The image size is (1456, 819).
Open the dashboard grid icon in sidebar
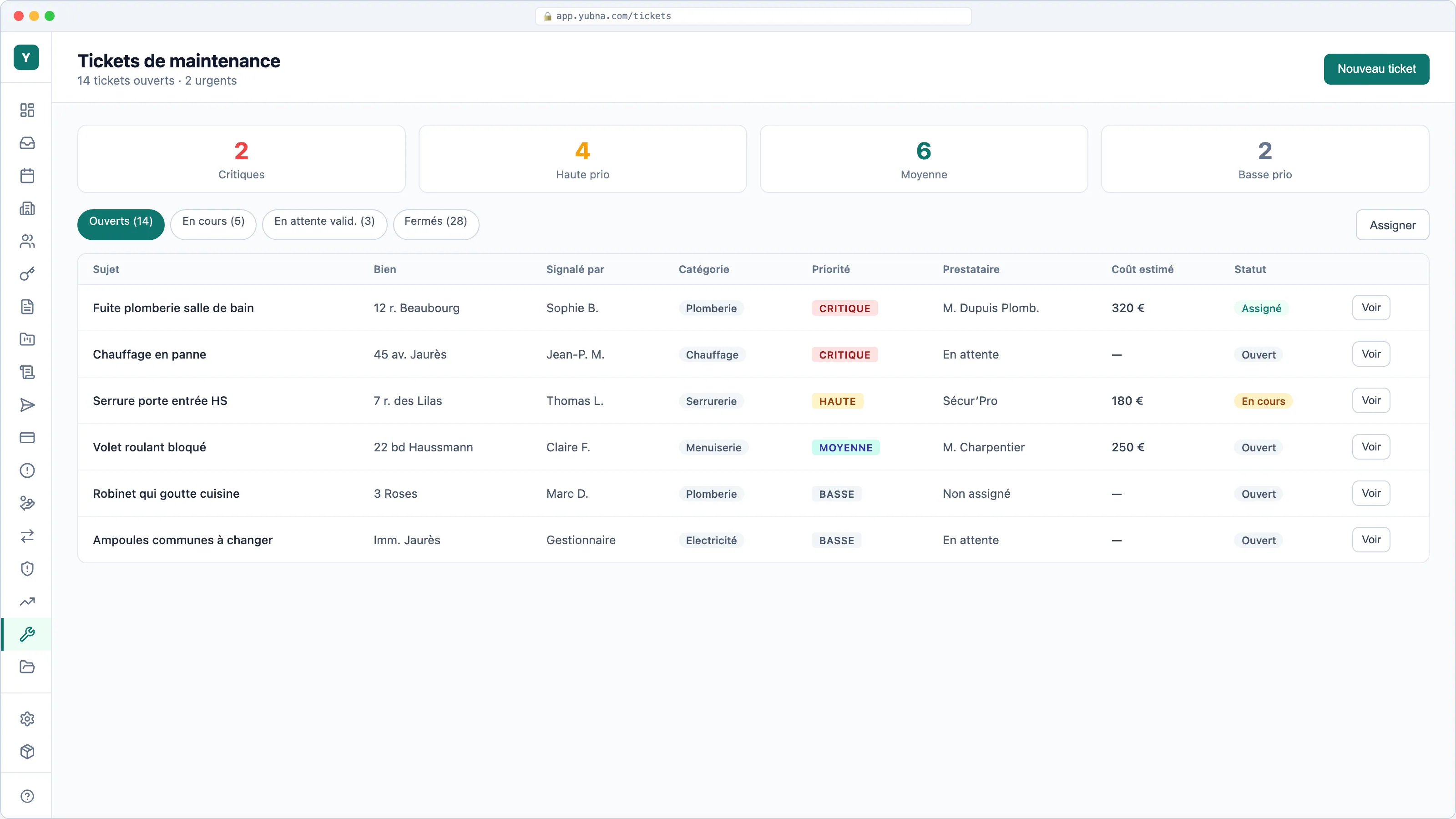coord(27,110)
